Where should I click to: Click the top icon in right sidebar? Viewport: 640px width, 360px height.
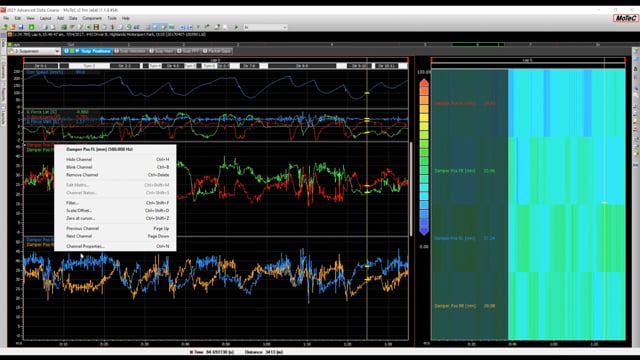pos(636,51)
